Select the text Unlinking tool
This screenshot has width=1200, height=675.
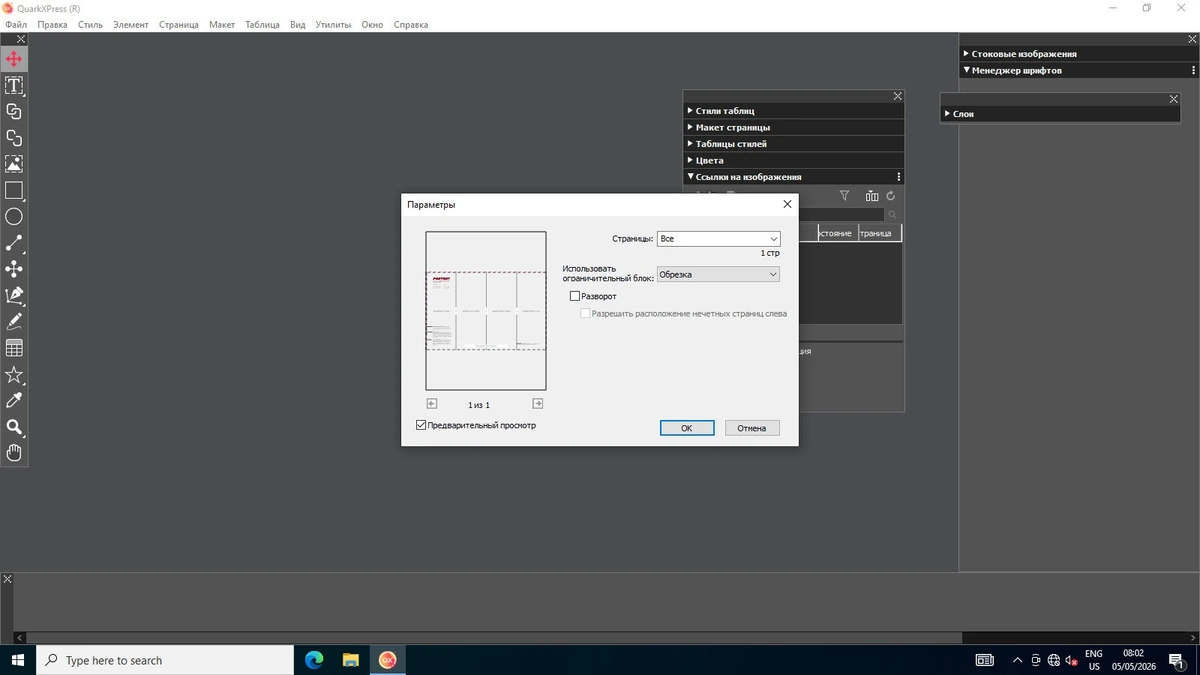(x=14, y=138)
